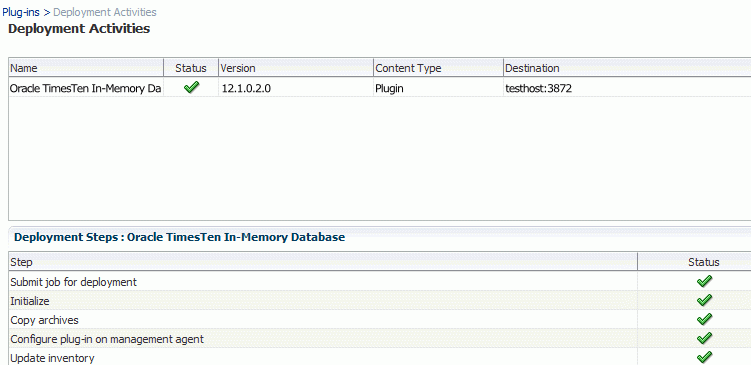Select the Oracle TimesTen In-Memory Da row
751x365 pixels.
(x=380, y=88)
